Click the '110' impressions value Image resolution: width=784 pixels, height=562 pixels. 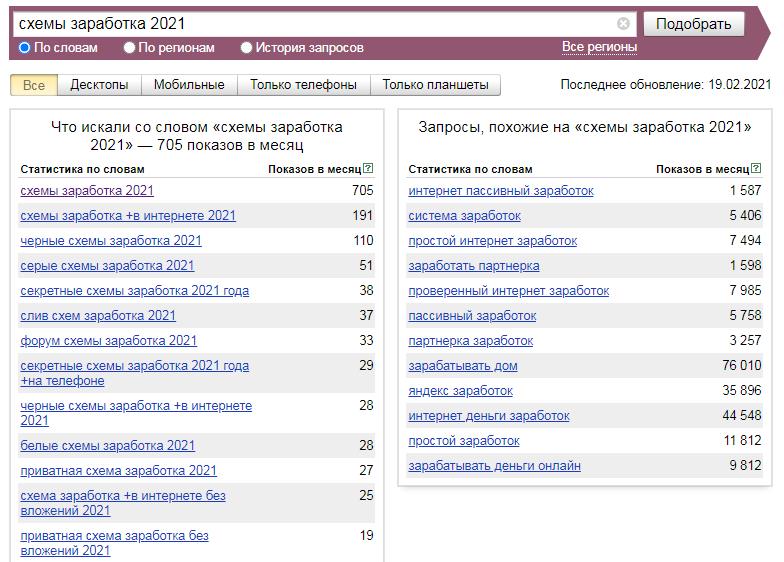(363, 240)
